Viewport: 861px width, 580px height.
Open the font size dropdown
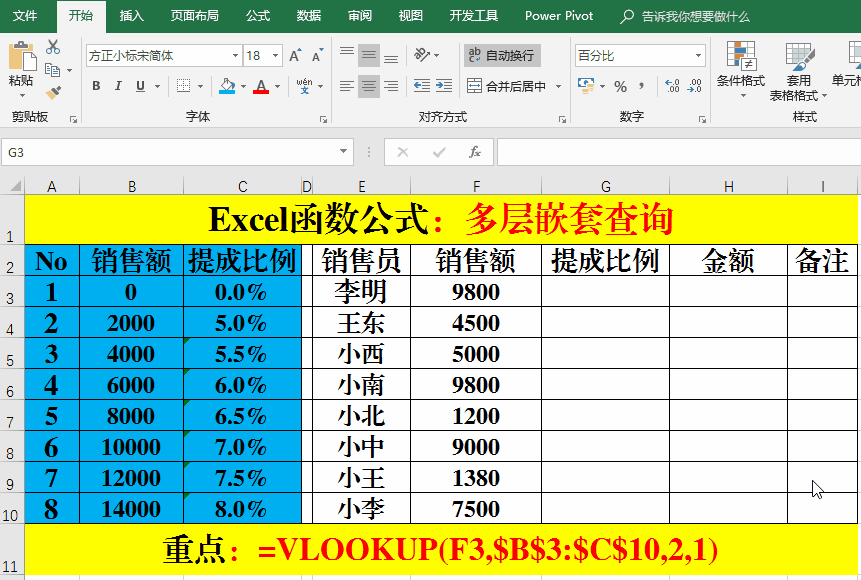275,55
